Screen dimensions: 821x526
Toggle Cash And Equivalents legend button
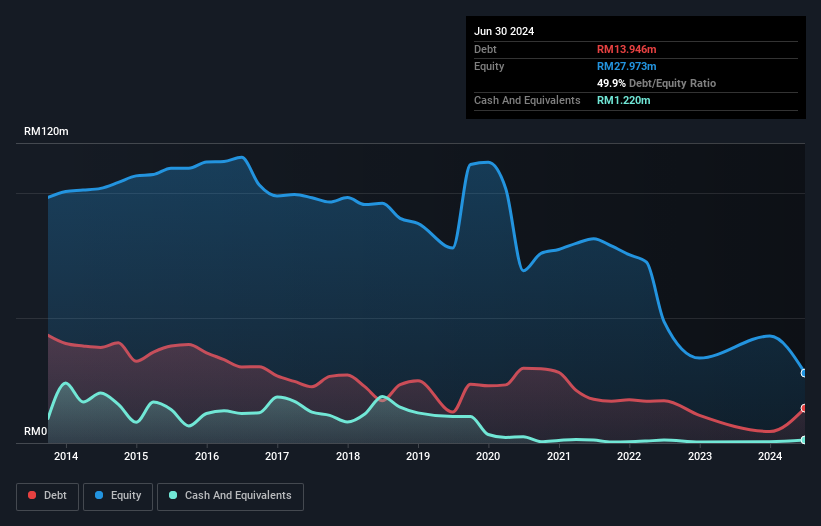coord(230,496)
